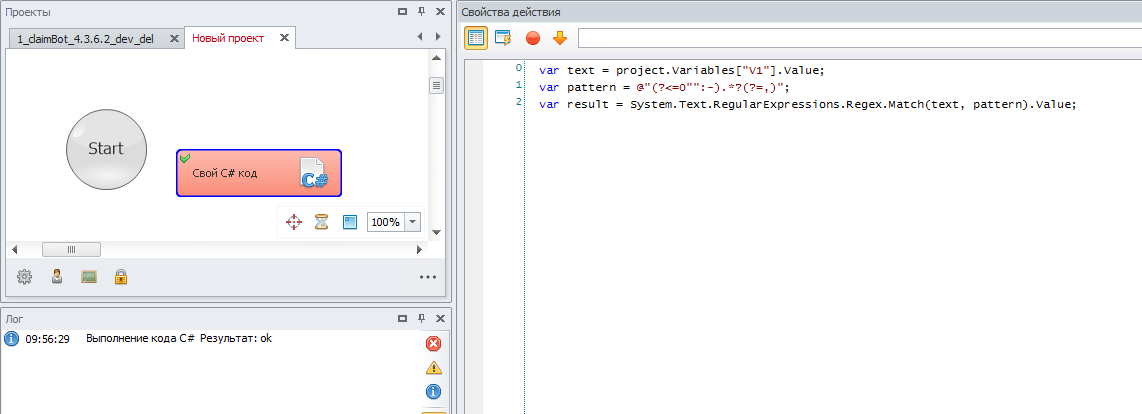
Task: Toggle the info filter in the log panel
Action: tap(433, 392)
